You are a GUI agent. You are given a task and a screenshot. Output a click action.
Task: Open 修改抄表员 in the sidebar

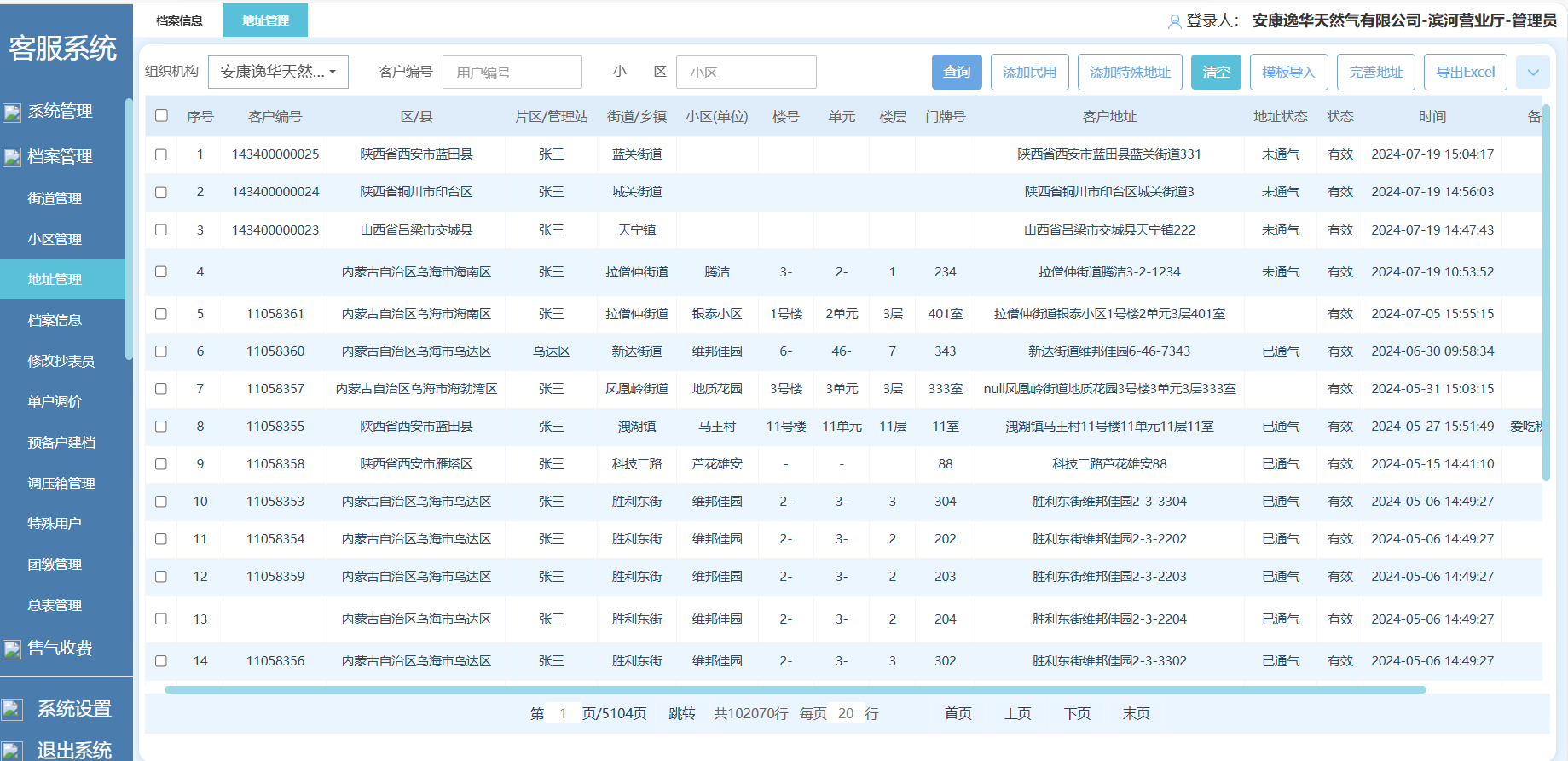click(x=61, y=361)
